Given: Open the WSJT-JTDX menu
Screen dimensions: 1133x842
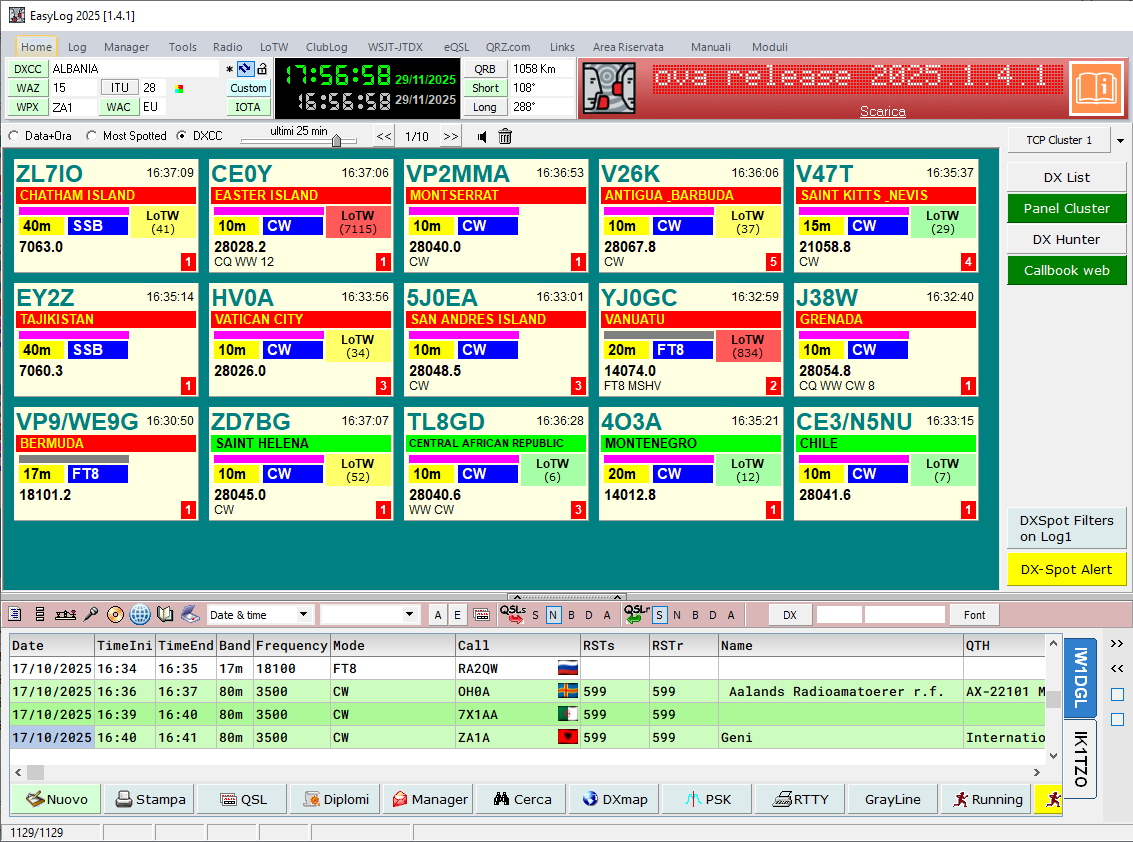Looking at the screenshot, I should pyautogui.click(x=395, y=47).
